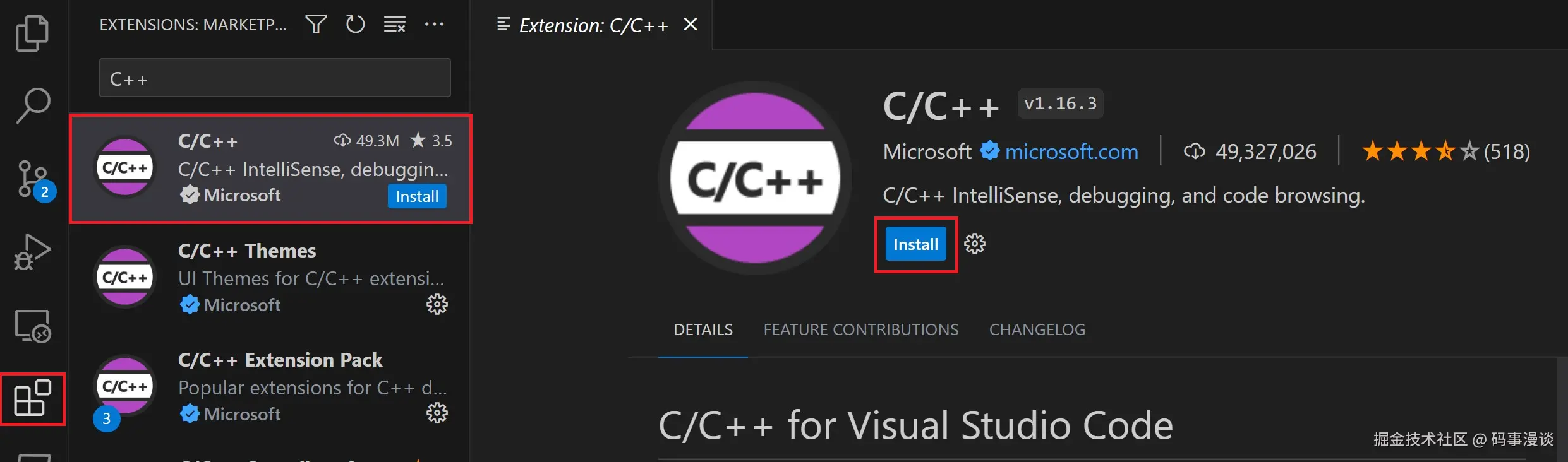
Task: Open the Manage gear next to Install
Action: coord(975,244)
